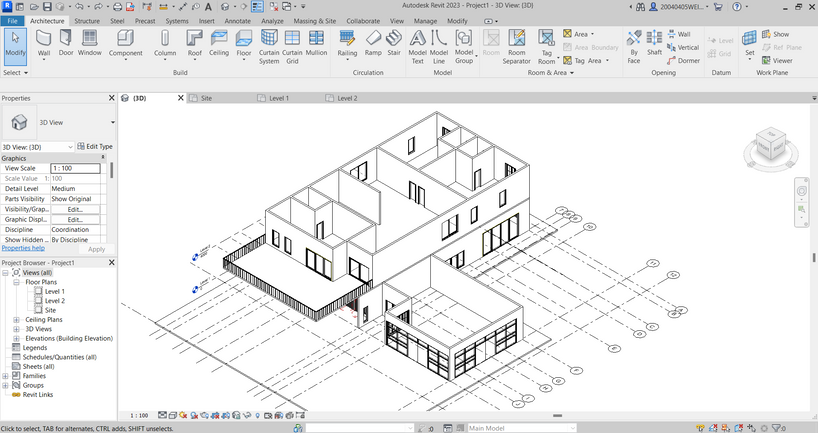Viewport: 818px width, 433px height.
Task: Click the Save icon in quick access toolbar
Action: (47, 7)
